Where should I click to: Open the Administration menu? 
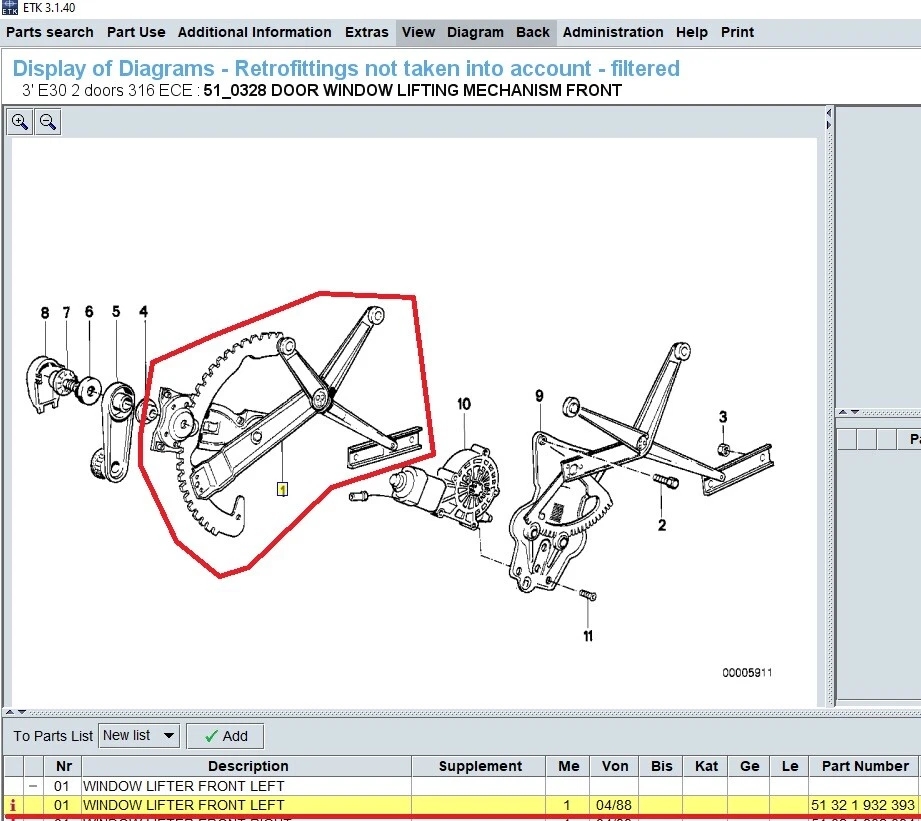tap(613, 32)
